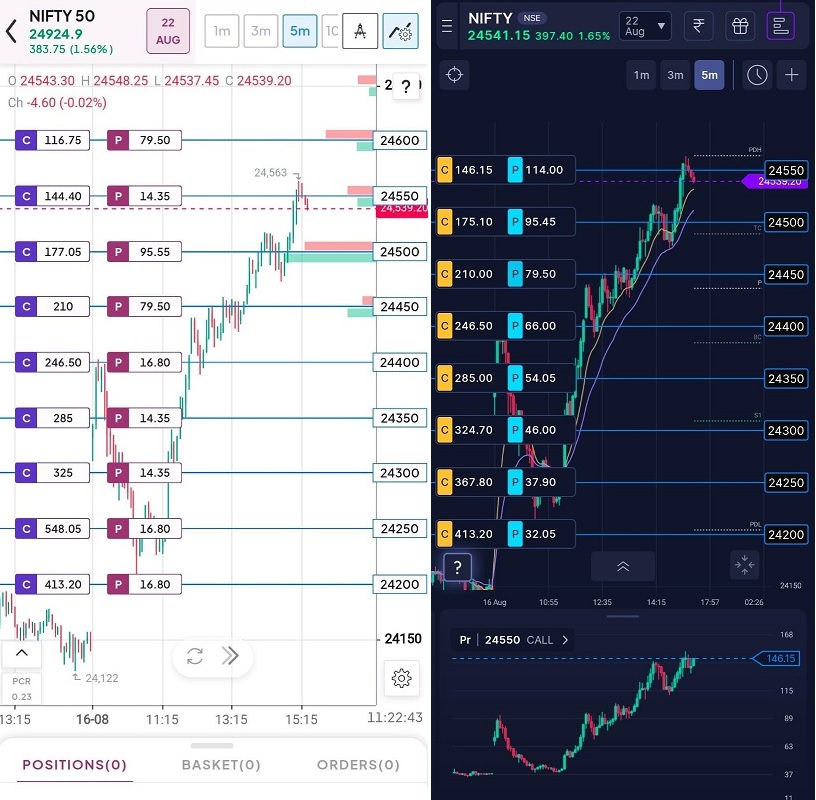
Task: Click the crosshair icon on dark chart
Action: 455,75
